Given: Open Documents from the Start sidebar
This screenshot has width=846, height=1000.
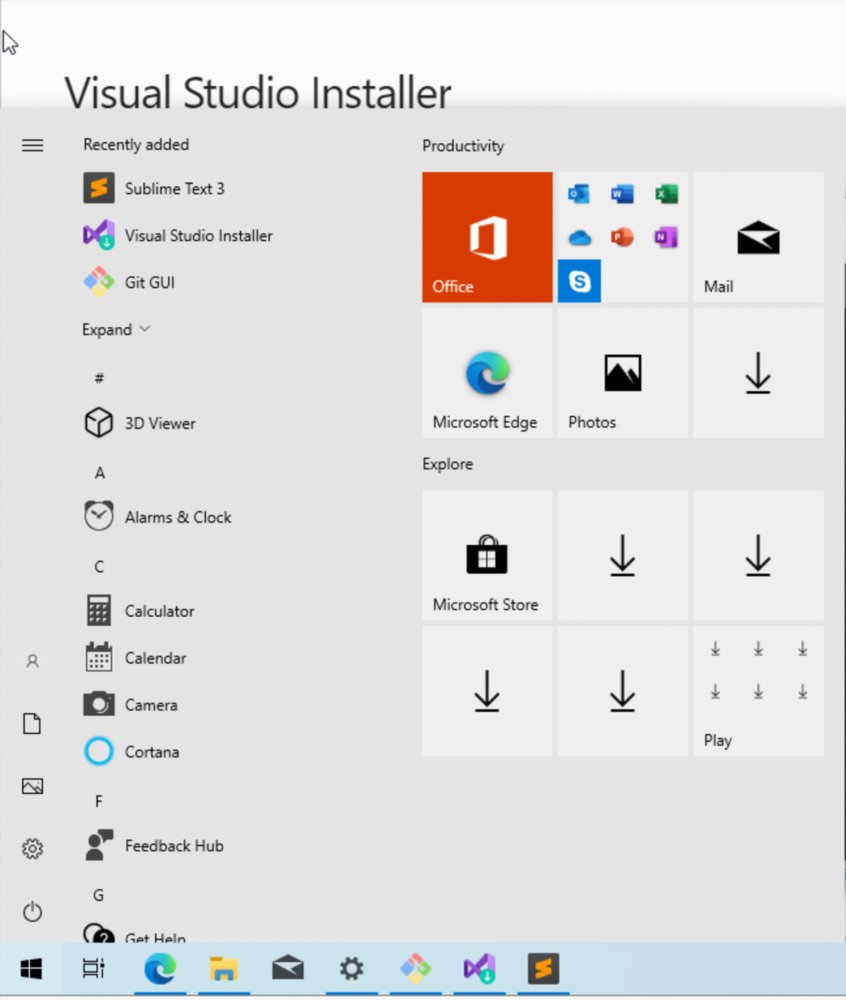Looking at the screenshot, I should pyautogui.click(x=33, y=723).
